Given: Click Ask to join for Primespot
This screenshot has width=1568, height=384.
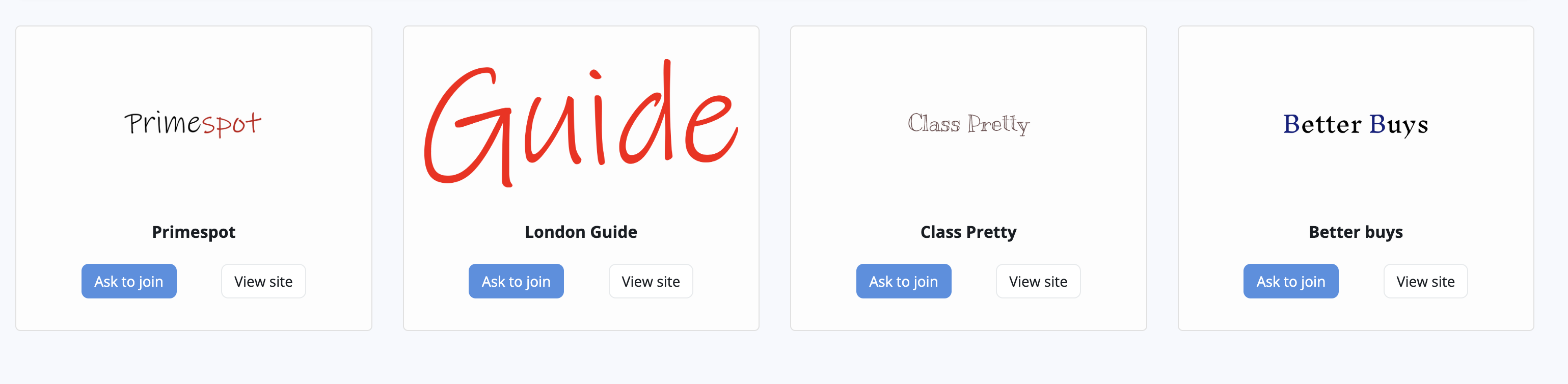Looking at the screenshot, I should 128,281.
